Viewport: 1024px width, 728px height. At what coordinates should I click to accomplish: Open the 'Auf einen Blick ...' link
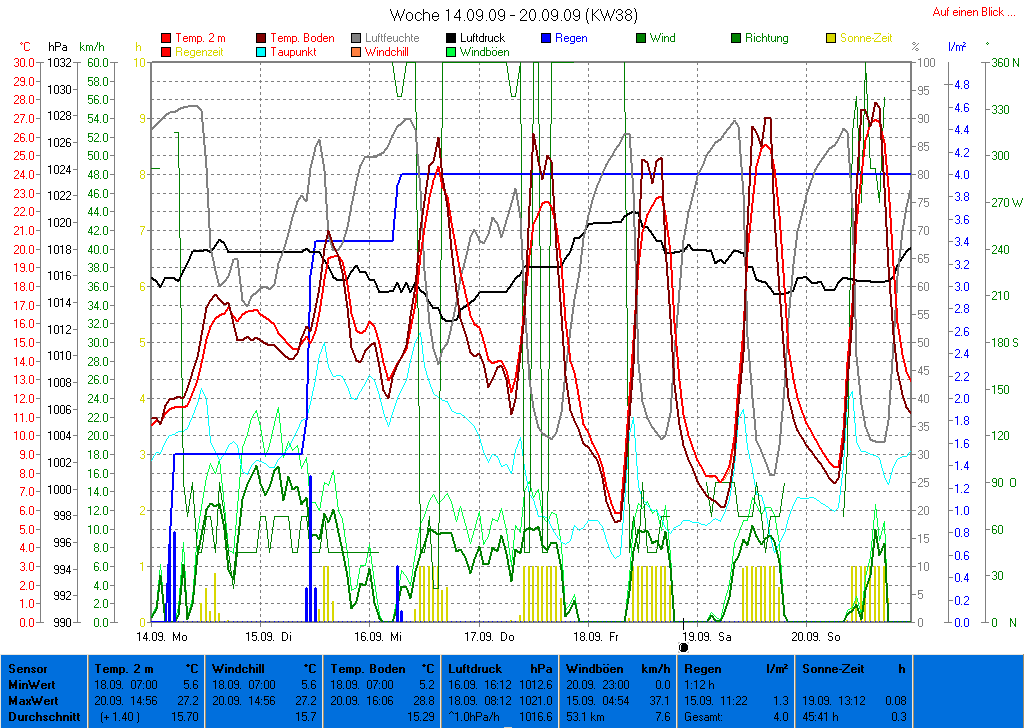pyautogui.click(x=973, y=12)
